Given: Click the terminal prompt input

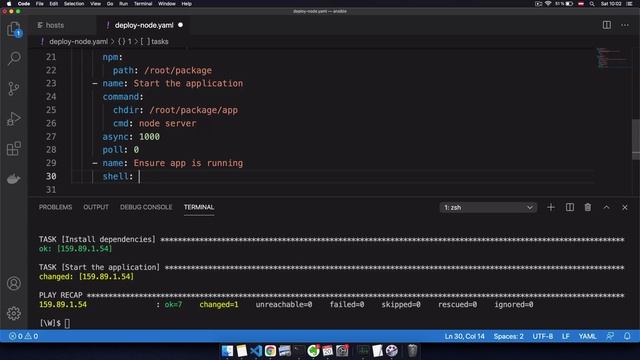Looking at the screenshot, I should coord(67,323).
